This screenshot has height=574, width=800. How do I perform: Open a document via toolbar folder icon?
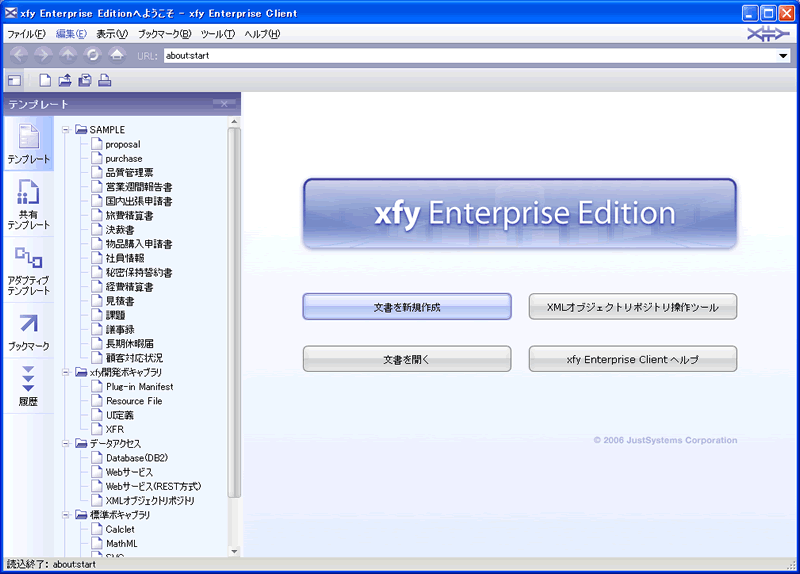point(65,80)
